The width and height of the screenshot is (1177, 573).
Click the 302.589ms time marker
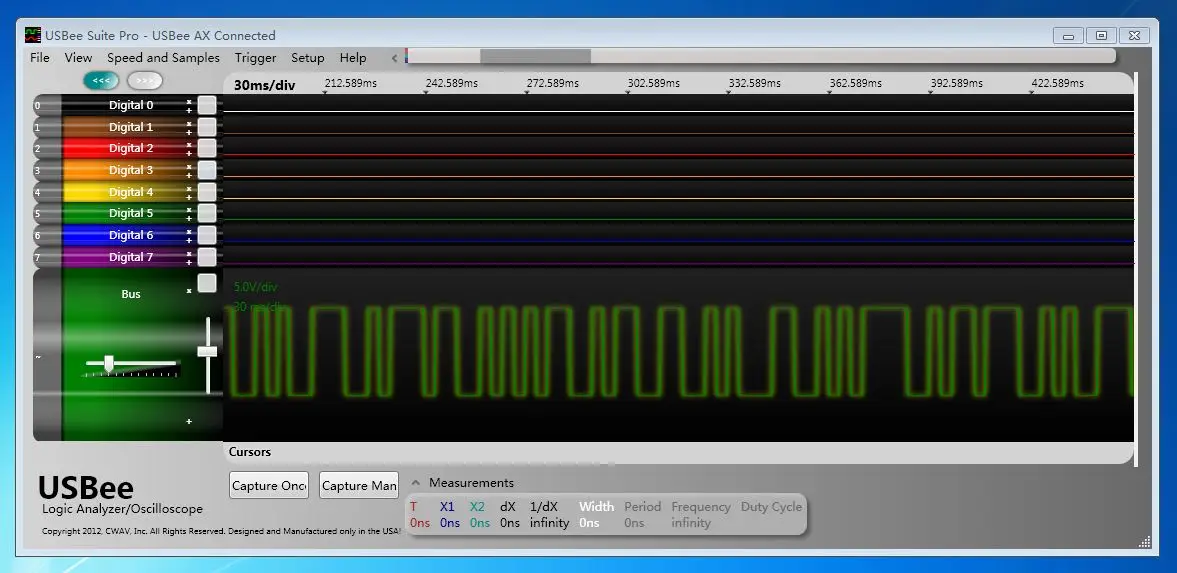(654, 83)
